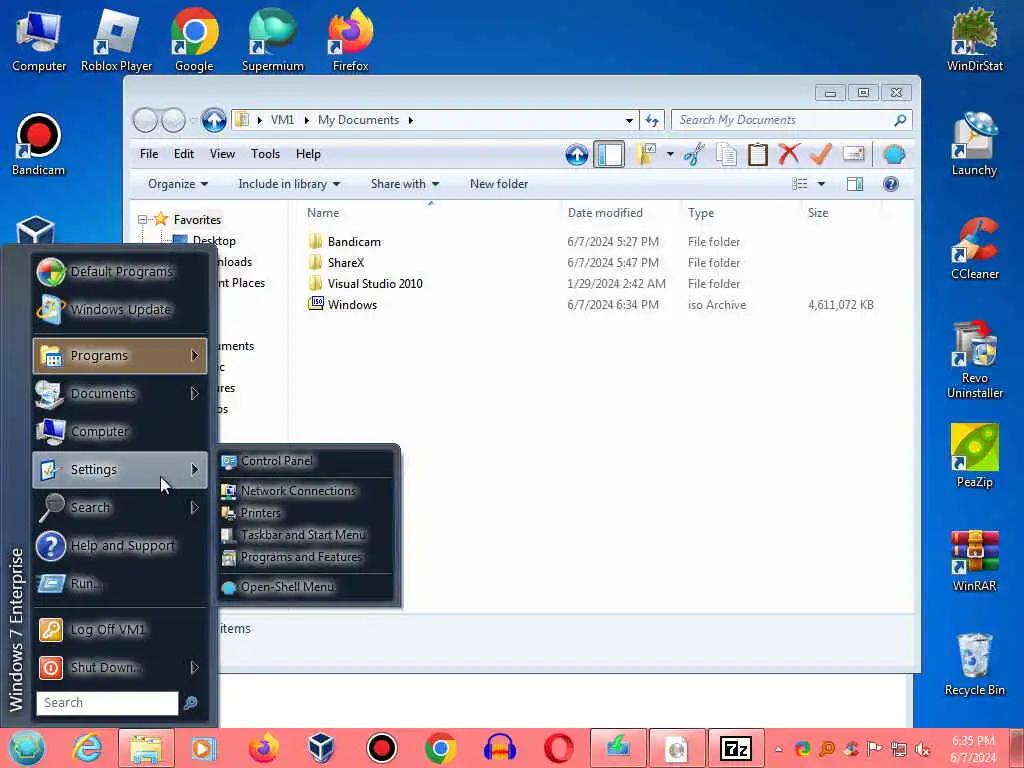Click the New folder button

(x=499, y=184)
